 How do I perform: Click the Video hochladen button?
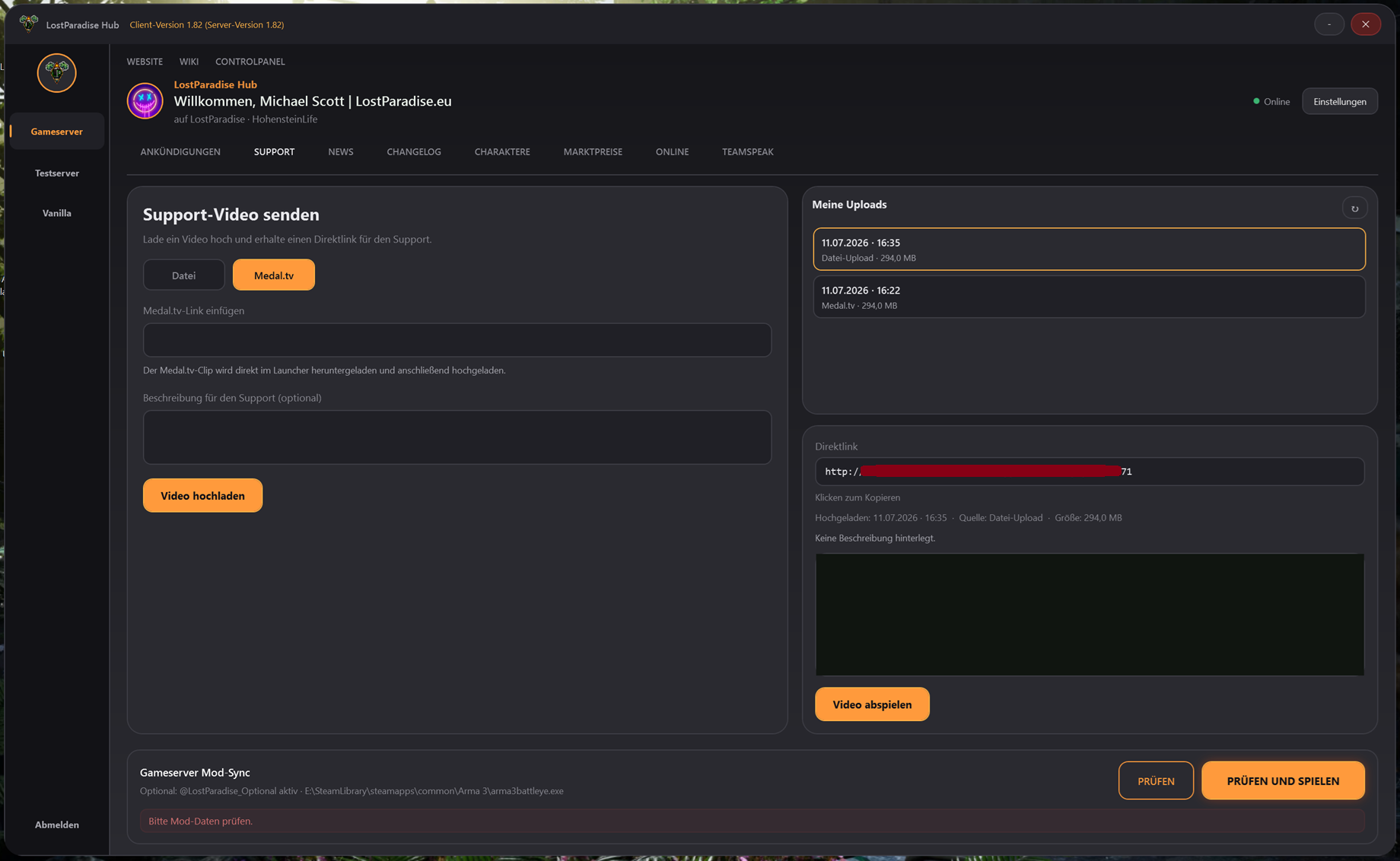point(202,496)
